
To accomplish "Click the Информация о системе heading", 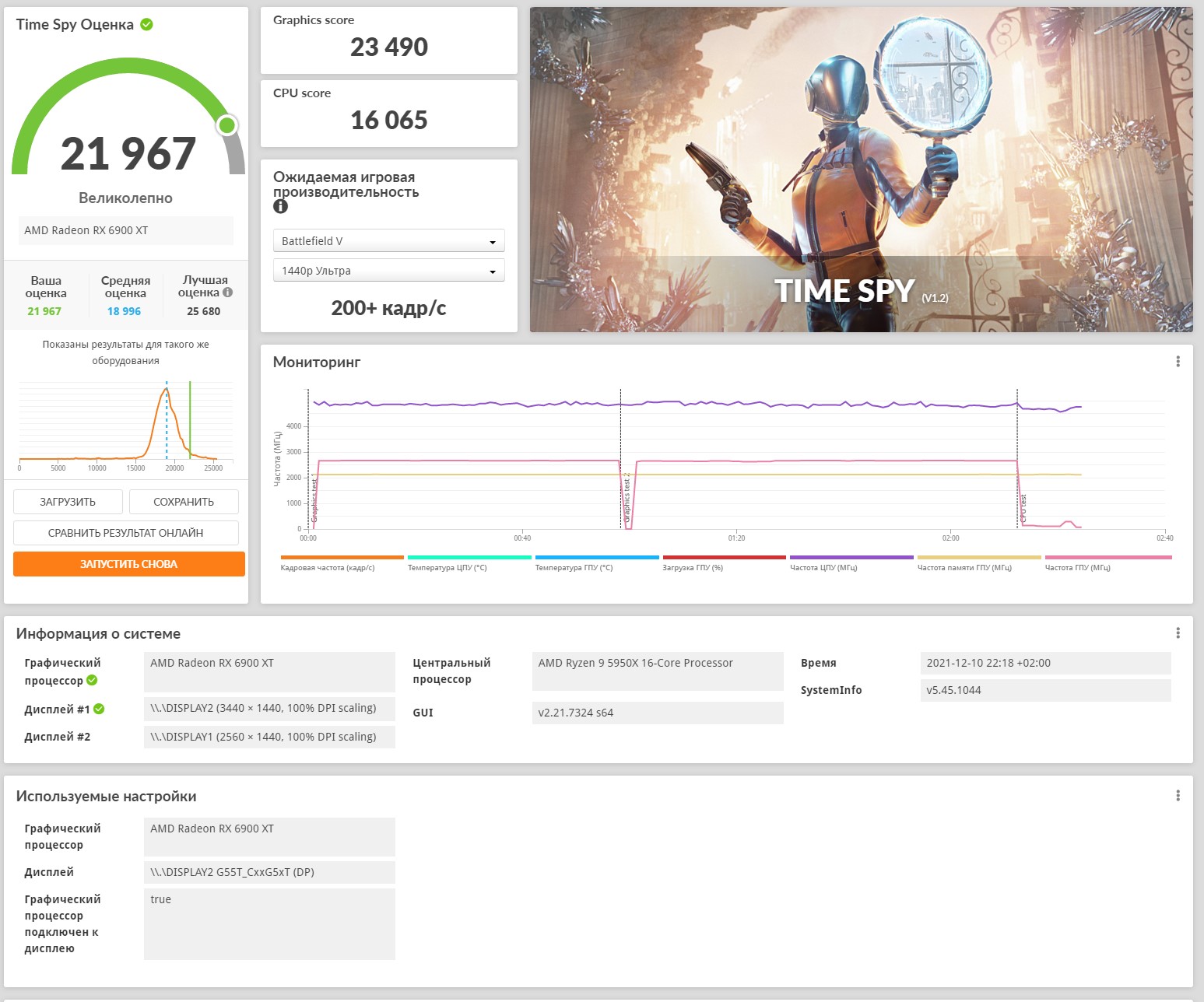I will pyautogui.click(x=98, y=633).
